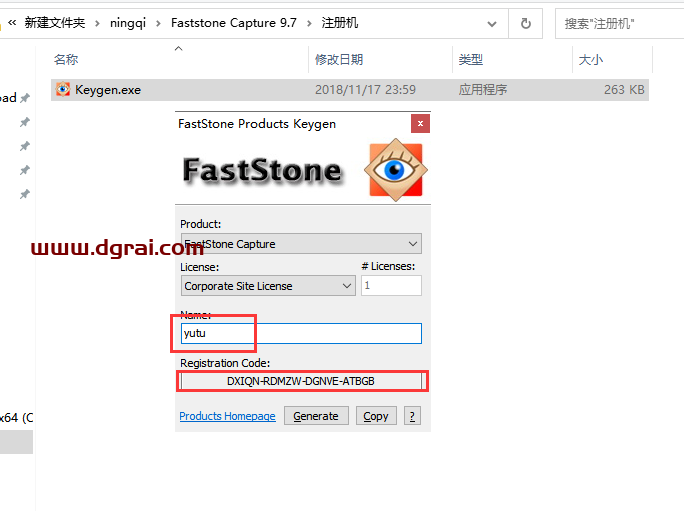Click the Name input field with yutu
Image resolution: width=684 pixels, height=511 pixels.
tap(301, 333)
